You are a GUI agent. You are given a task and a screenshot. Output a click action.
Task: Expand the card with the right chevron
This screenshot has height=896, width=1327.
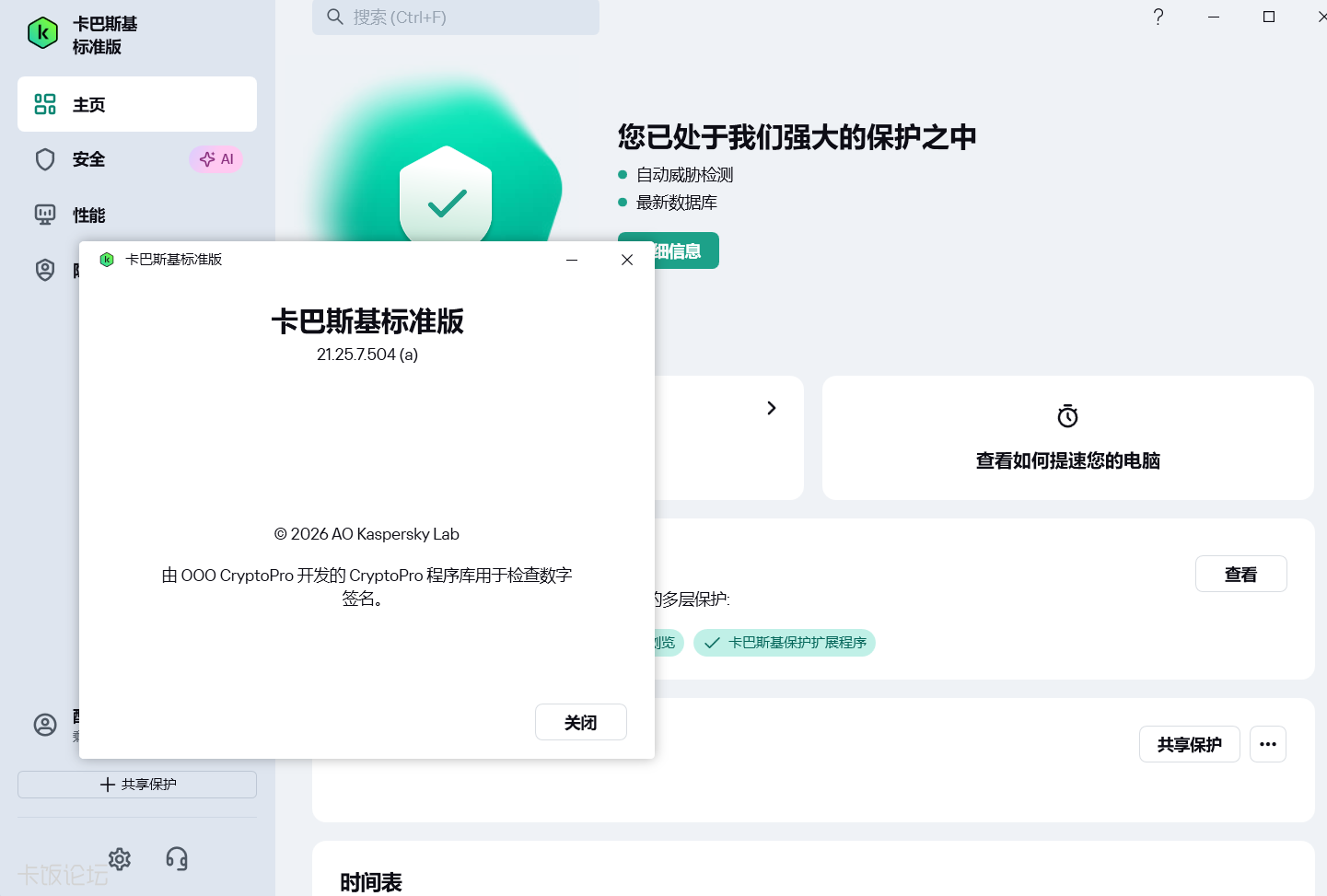point(772,408)
